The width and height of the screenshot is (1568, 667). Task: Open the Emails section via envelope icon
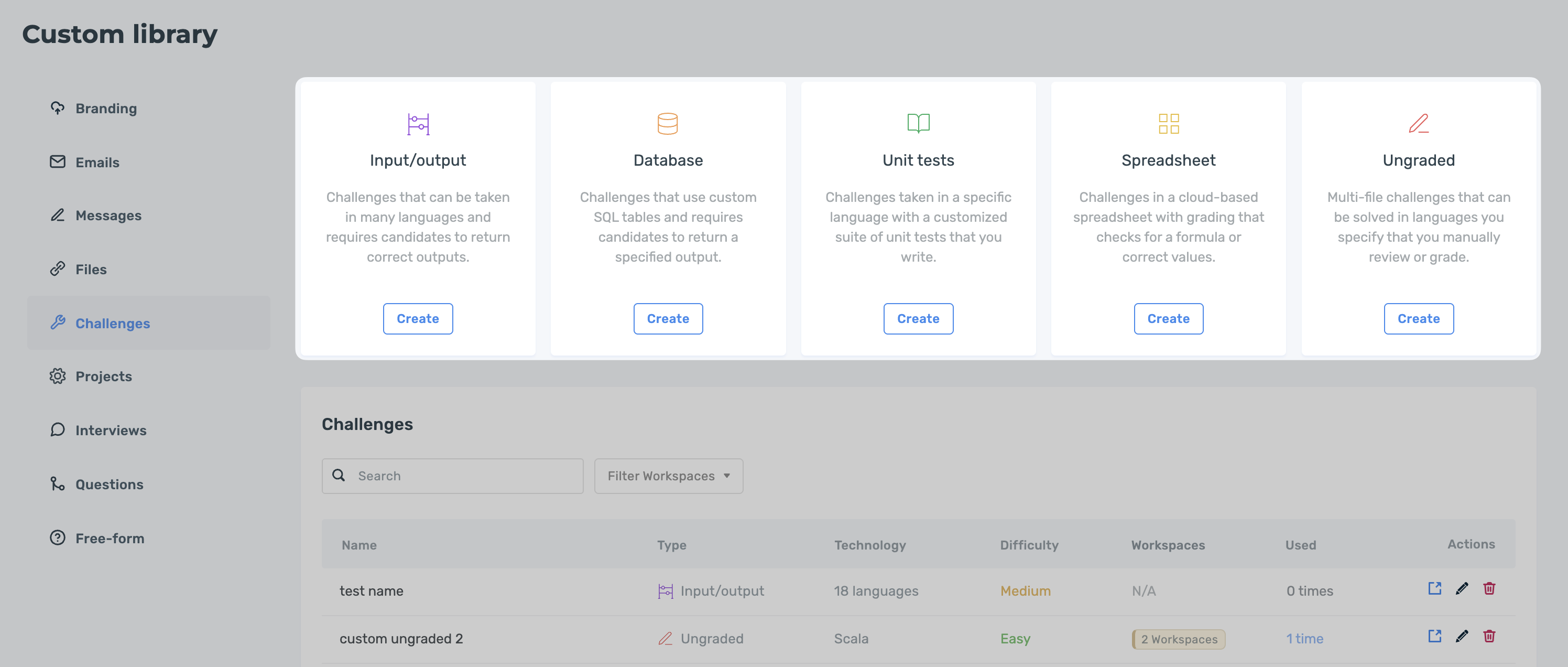[x=58, y=162]
